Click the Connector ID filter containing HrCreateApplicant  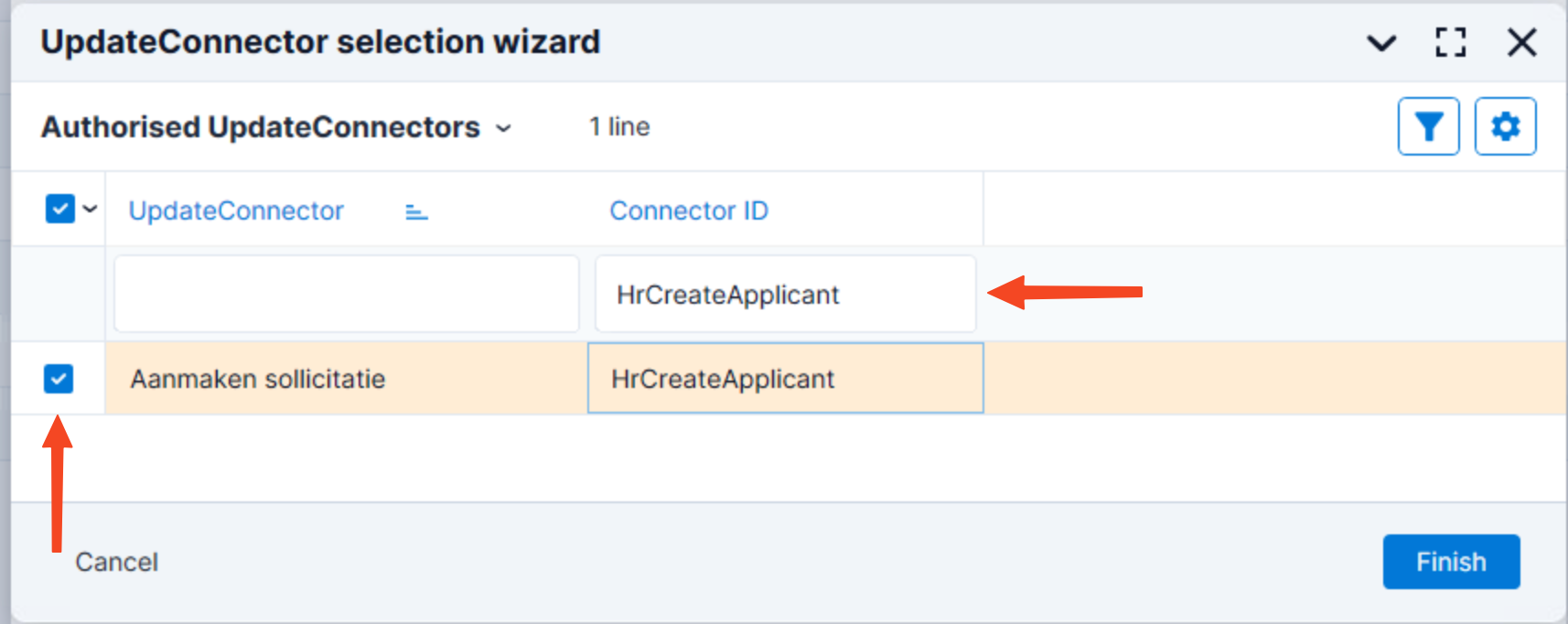(785, 294)
